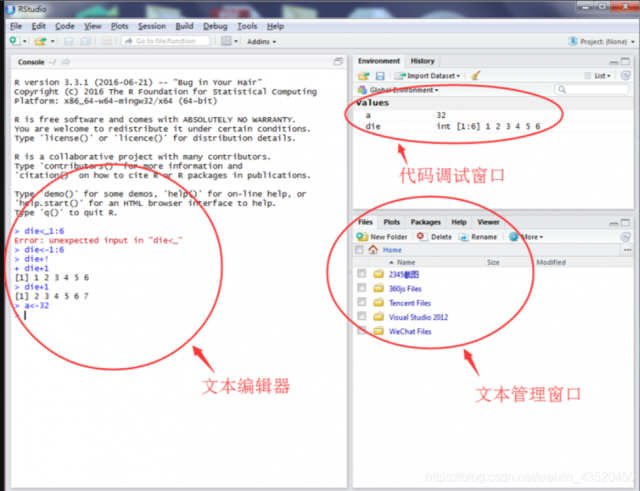Image resolution: width=640 pixels, height=491 pixels.
Task: Open the Session menu
Action: [151, 26]
